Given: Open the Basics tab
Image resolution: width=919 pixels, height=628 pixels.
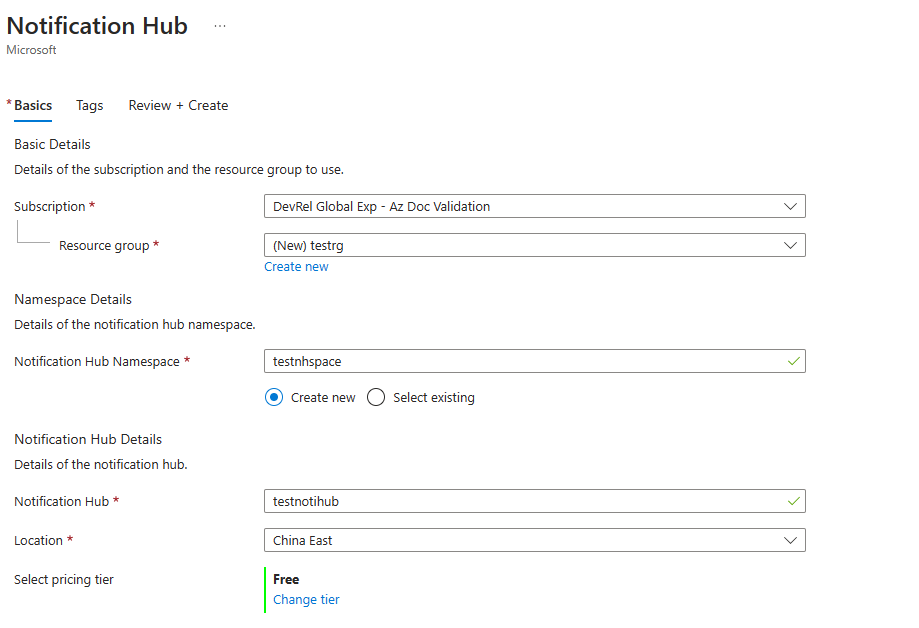Looking at the screenshot, I should 33,105.
